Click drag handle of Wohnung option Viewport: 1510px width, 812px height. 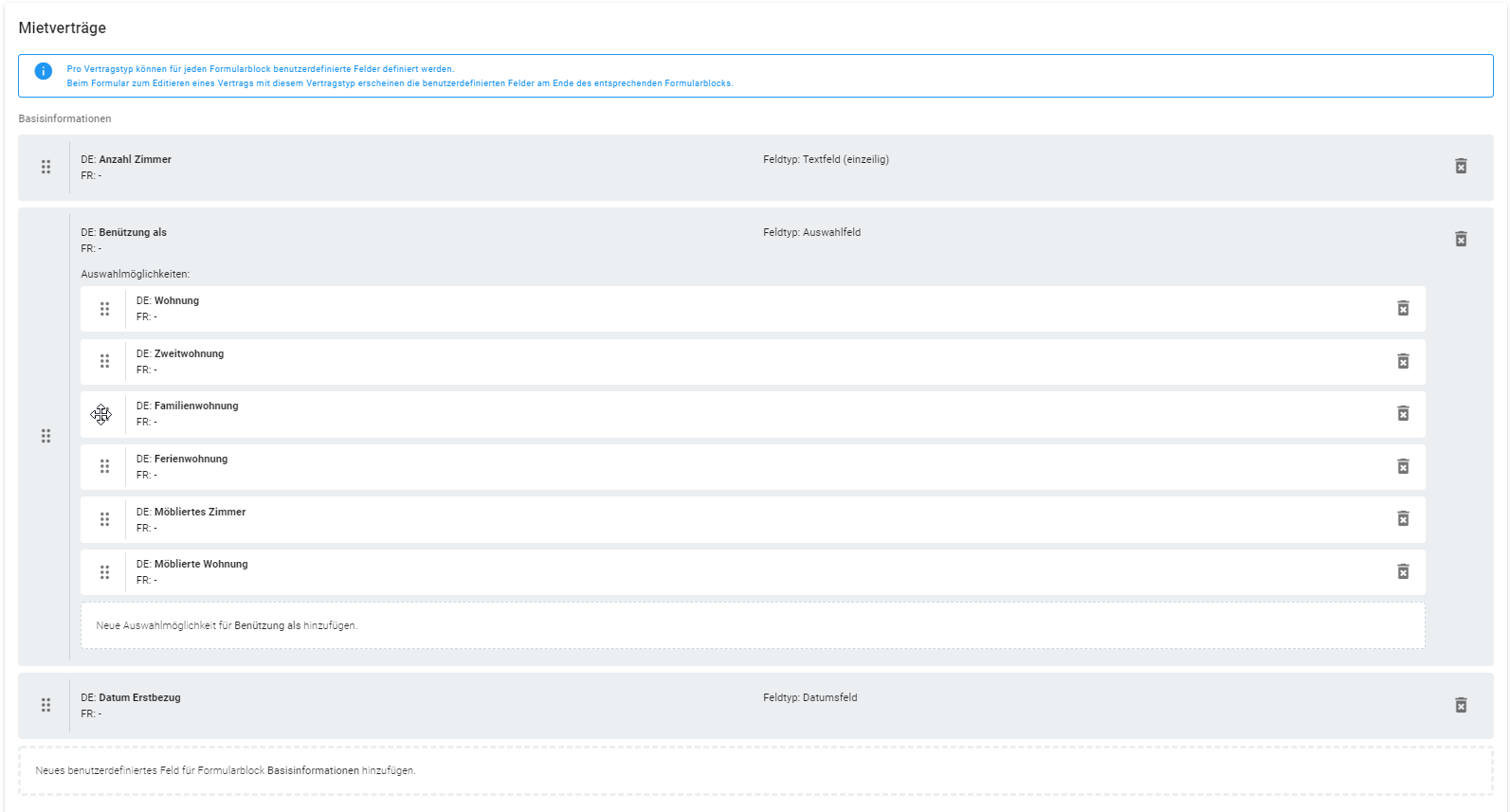click(x=104, y=309)
